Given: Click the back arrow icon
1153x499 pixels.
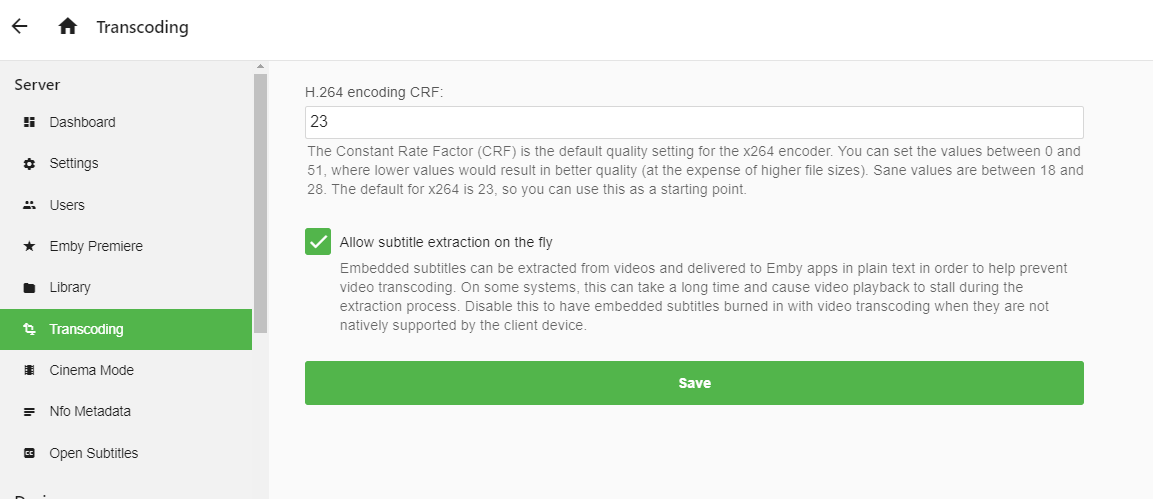Looking at the screenshot, I should click(20, 27).
